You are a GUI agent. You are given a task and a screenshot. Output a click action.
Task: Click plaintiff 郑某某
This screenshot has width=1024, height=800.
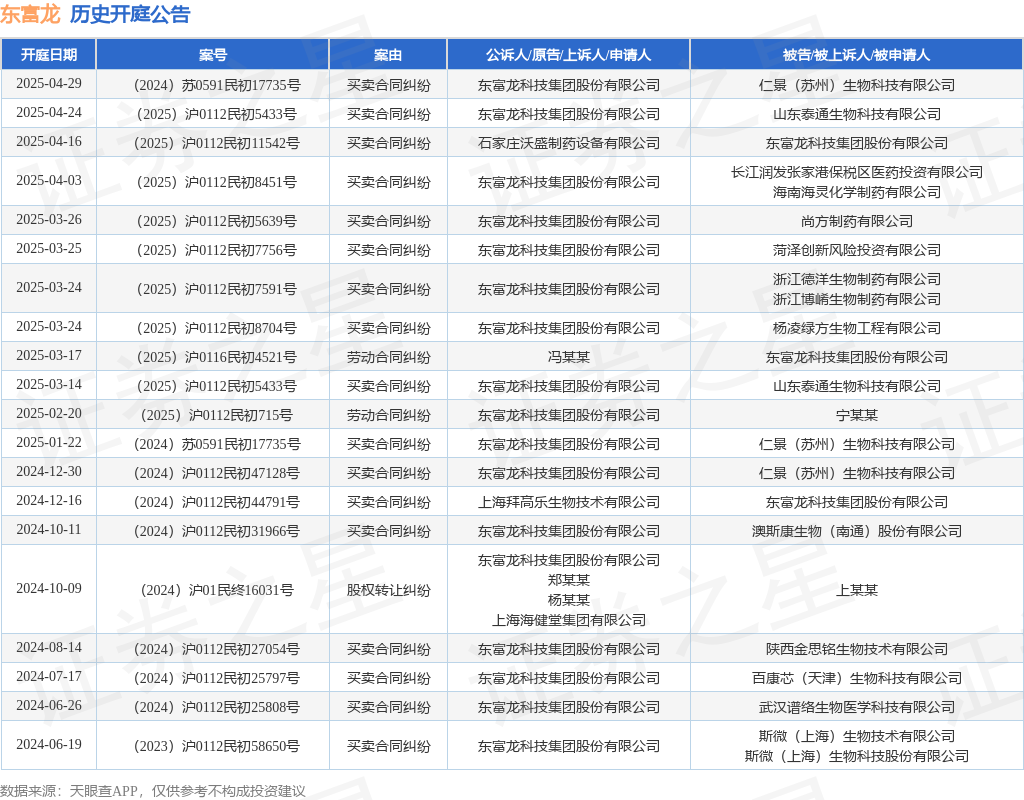(x=569, y=580)
